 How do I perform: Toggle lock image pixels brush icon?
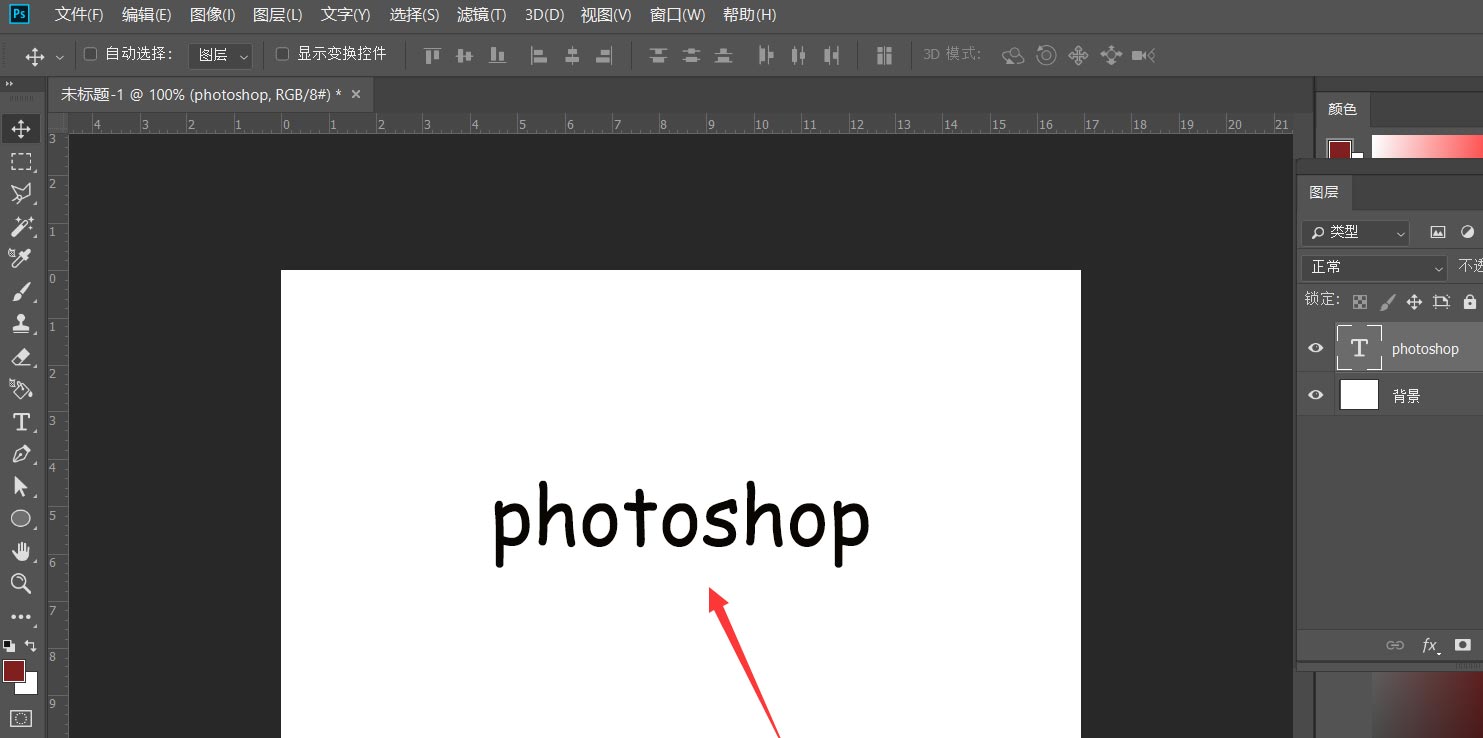coord(1387,301)
